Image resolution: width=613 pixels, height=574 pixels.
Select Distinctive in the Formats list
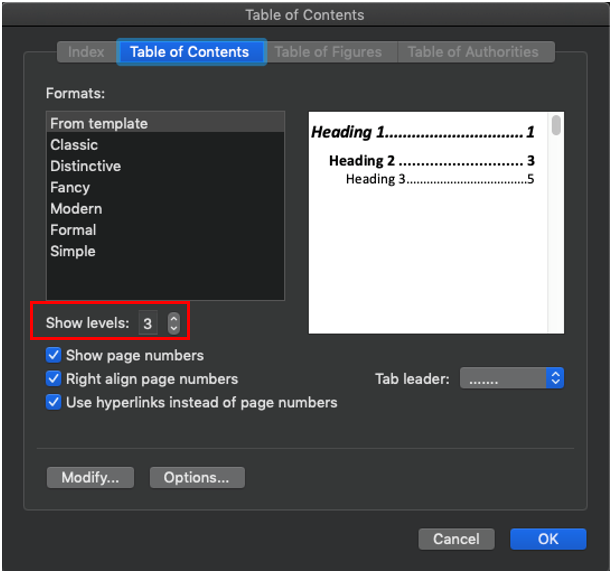pyautogui.click(x=85, y=166)
